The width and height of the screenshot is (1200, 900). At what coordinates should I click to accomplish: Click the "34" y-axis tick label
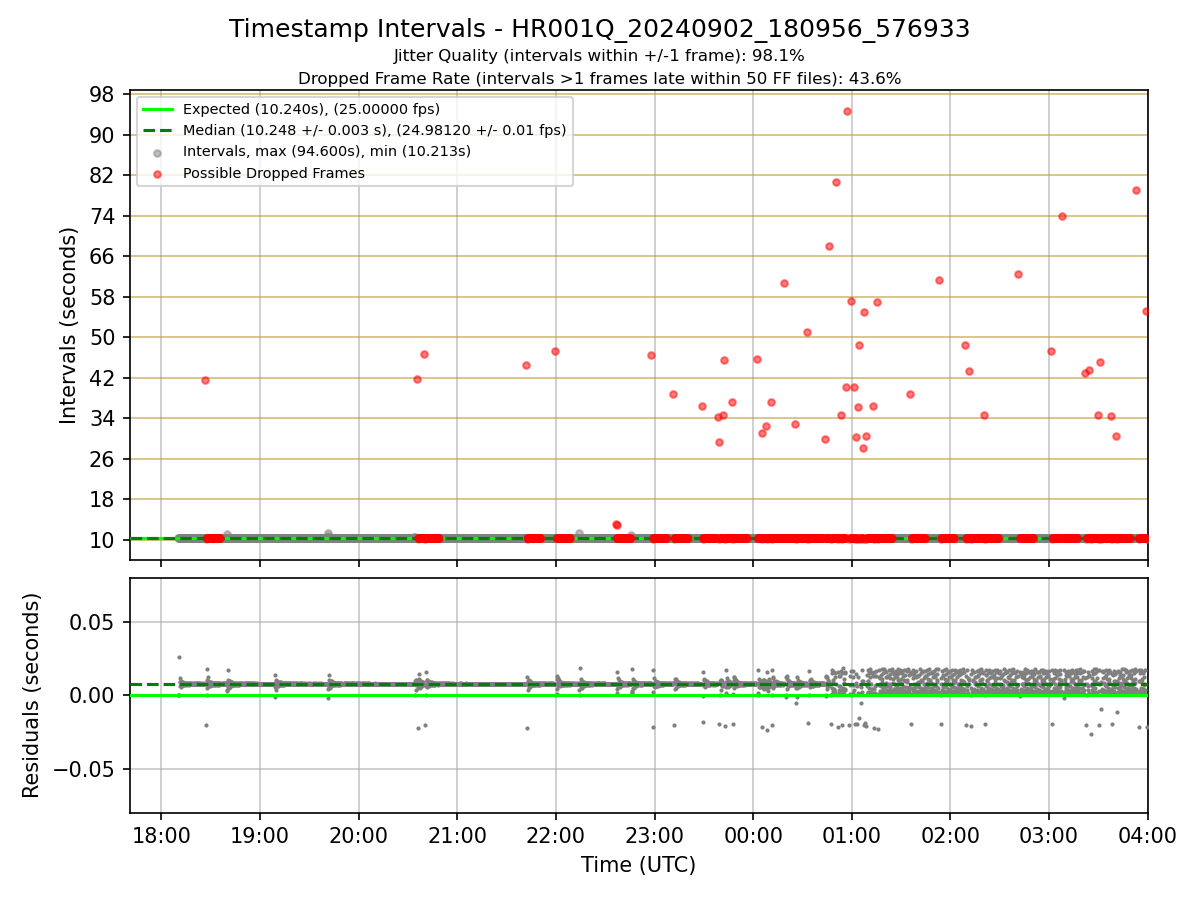click(104, 418)
